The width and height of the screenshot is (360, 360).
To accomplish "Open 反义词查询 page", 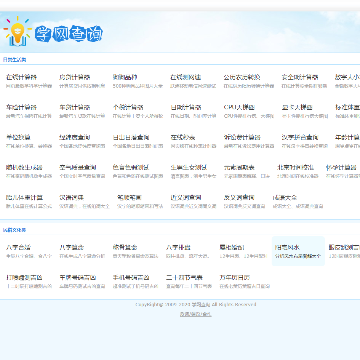I will click(239, 198).
